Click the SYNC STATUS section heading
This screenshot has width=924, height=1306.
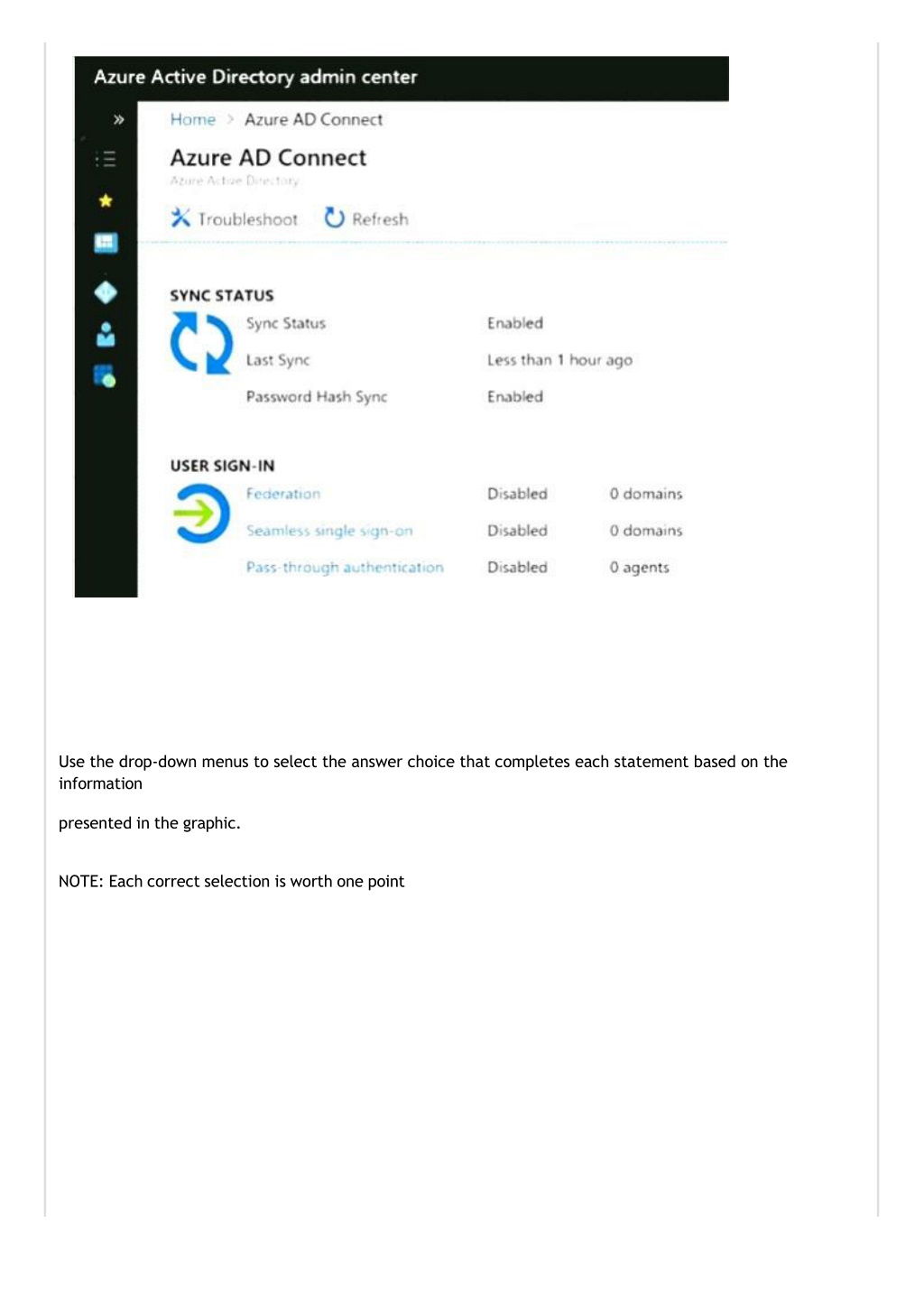(x=222, y=295)
